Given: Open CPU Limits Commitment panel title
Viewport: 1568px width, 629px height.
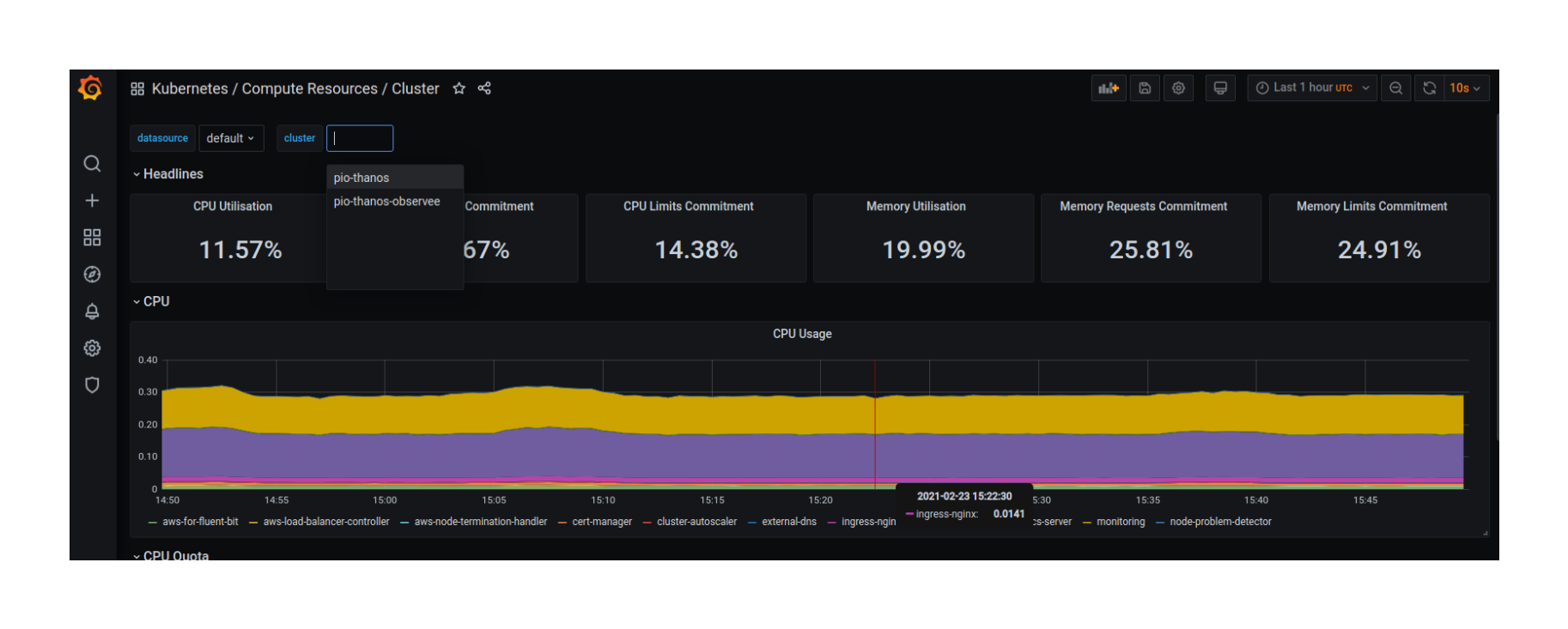Looking at the screenshot, I should (x=689, y=206).
